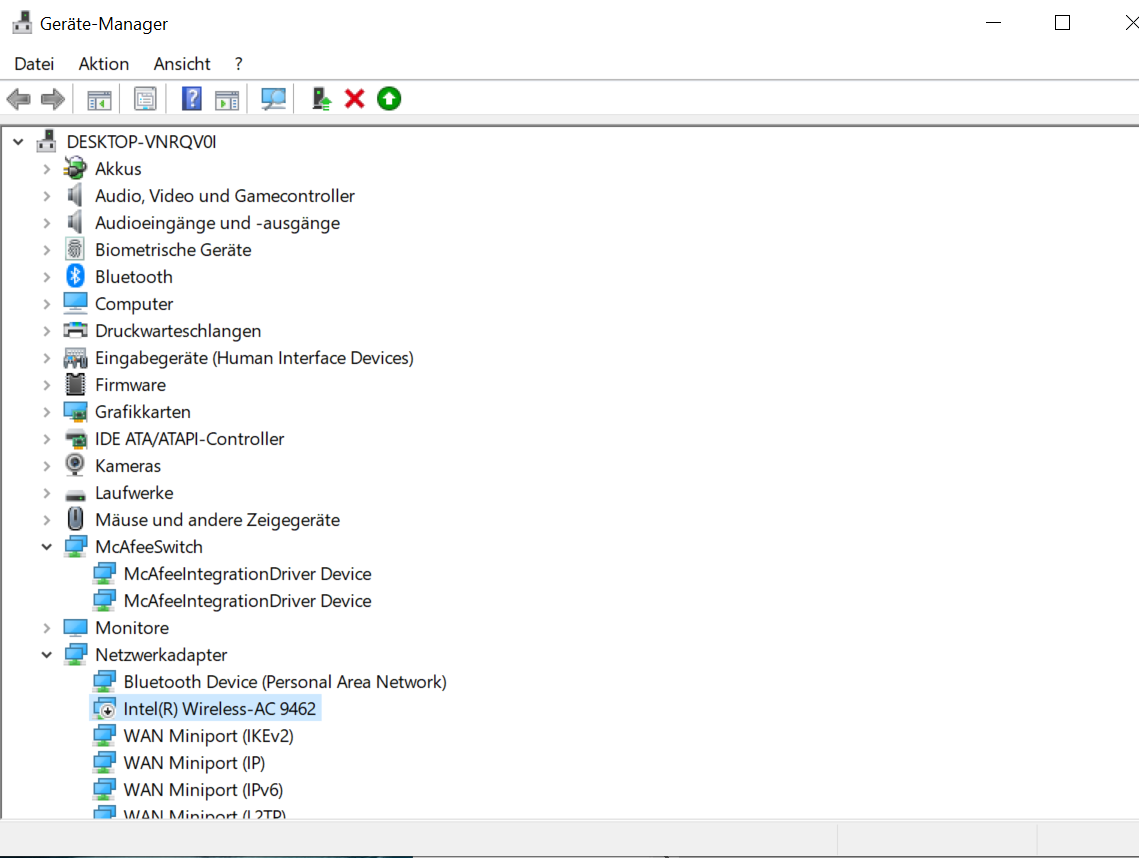Click the Druckwarteschlangen printer icon
This screenshot has width=1139, height=858.
75,331
